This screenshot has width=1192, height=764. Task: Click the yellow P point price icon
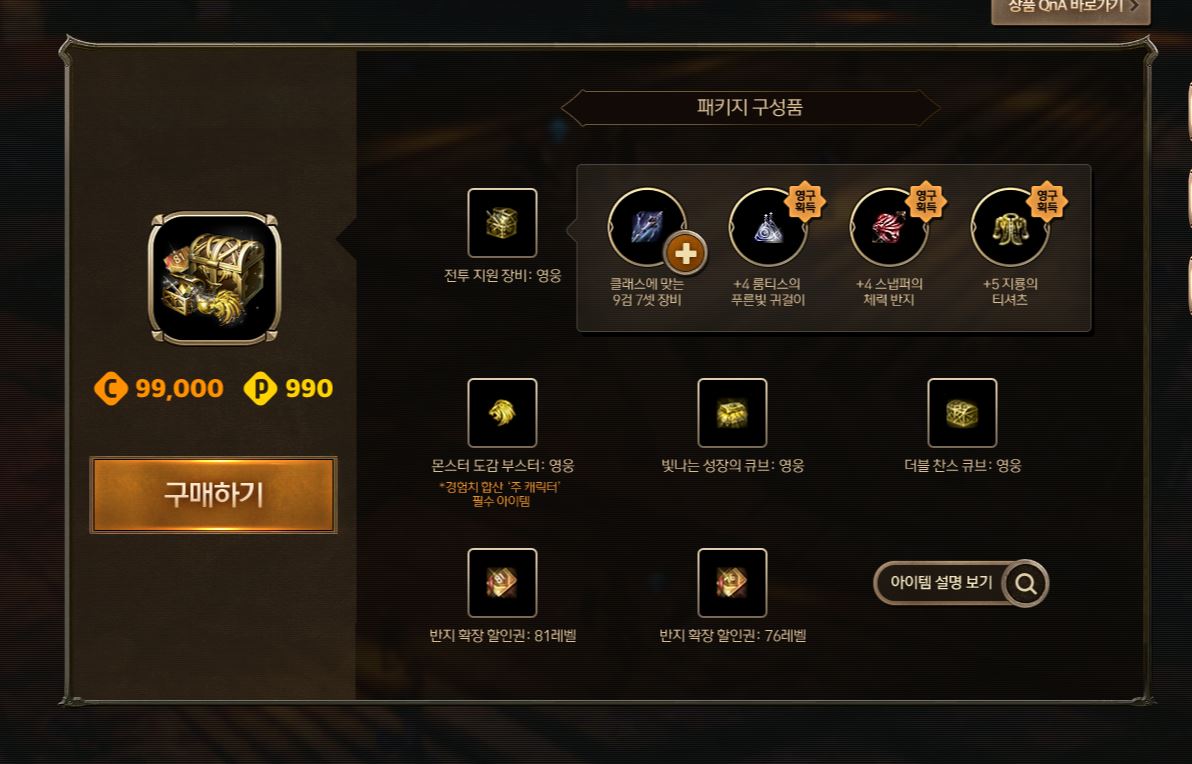click(x=260, y=388)
